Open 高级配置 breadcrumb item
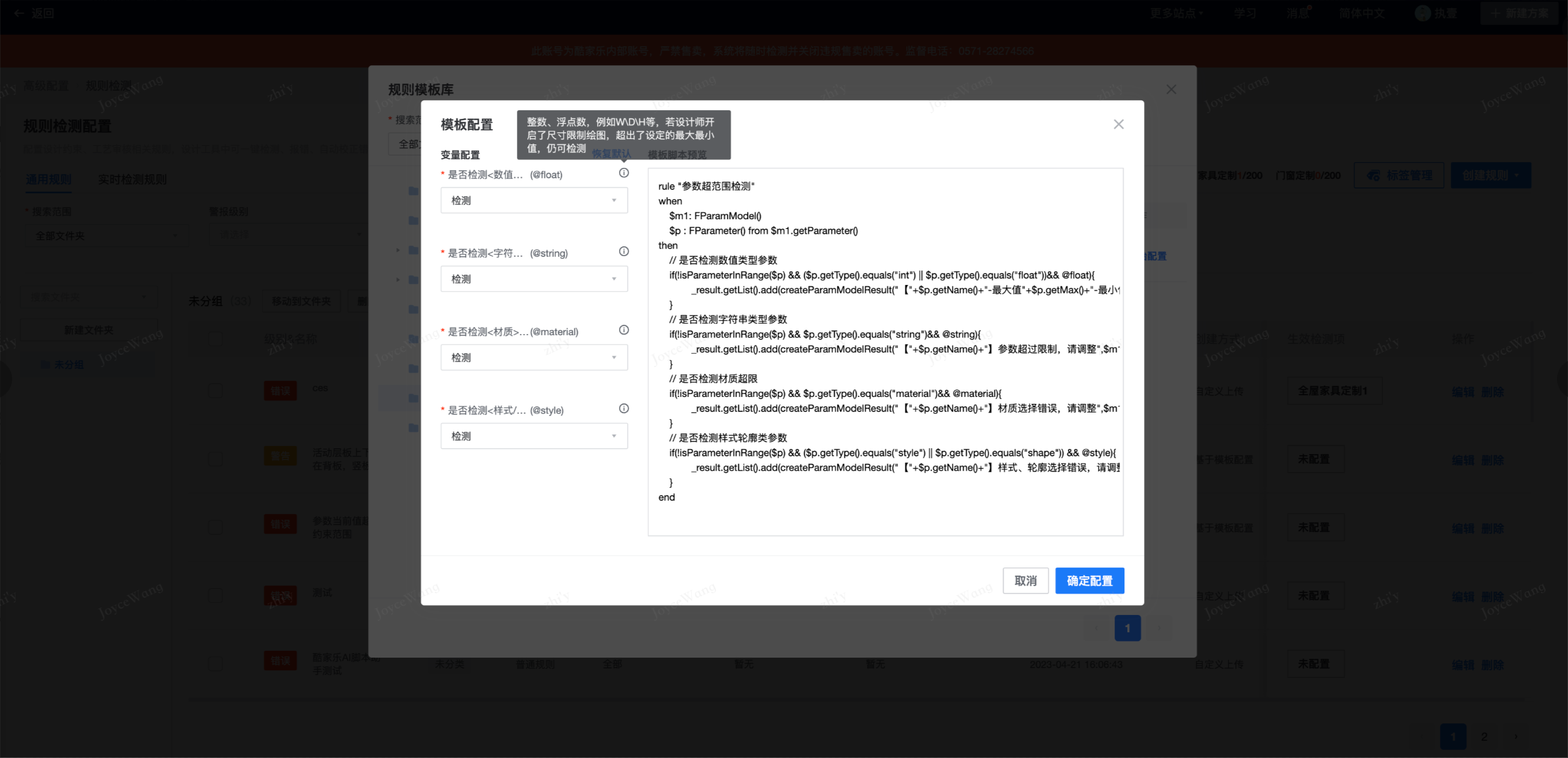This screenshot has height=758, width=1568. (46, 85)
